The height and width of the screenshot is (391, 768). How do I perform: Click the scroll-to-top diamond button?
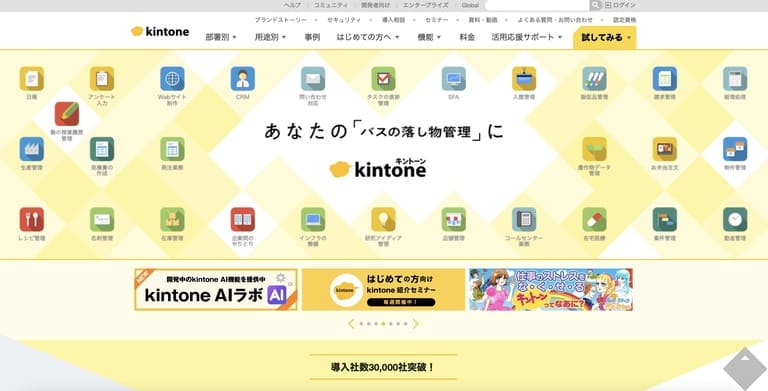point(745,369)
